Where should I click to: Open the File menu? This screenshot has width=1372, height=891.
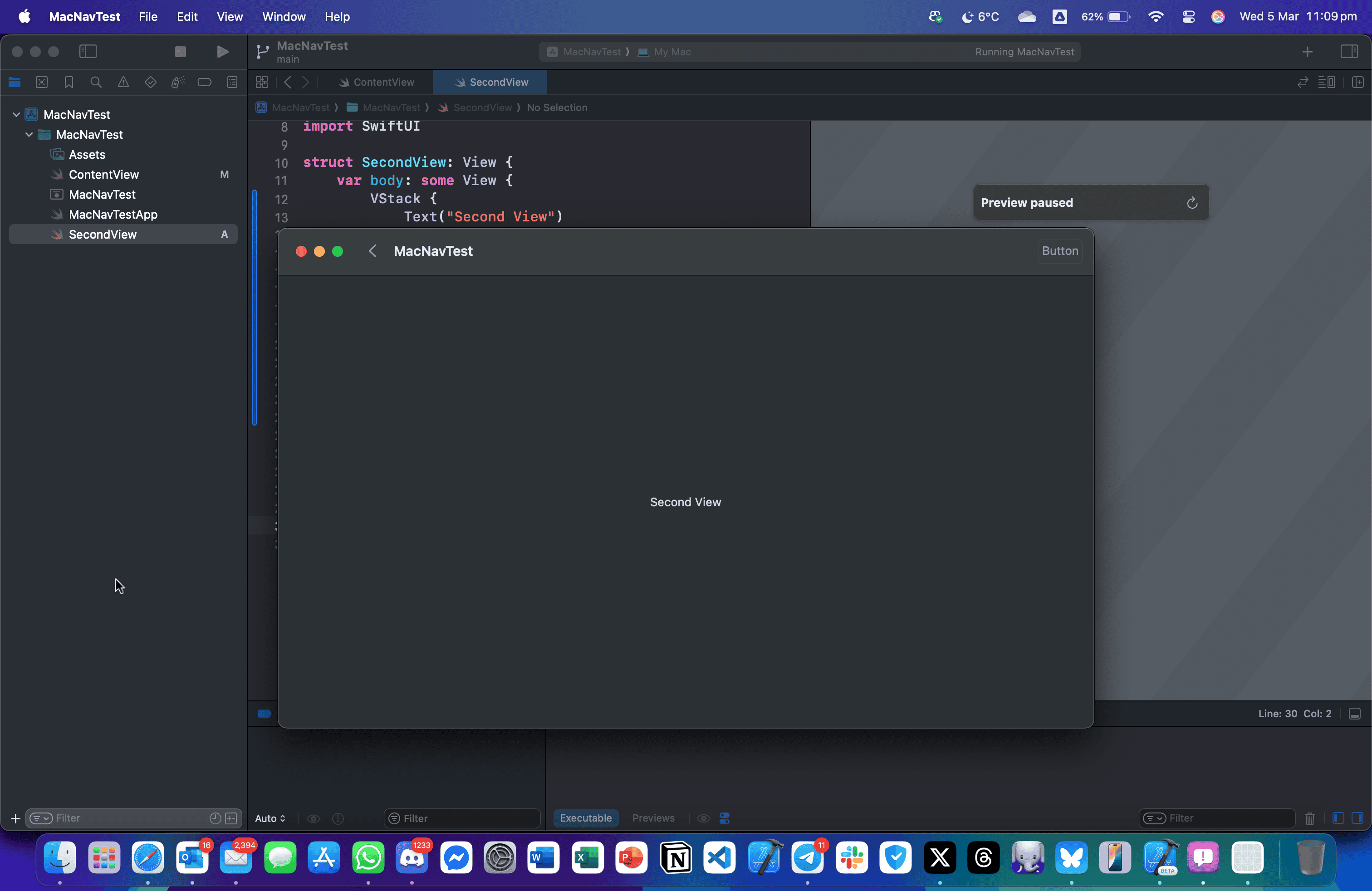point(148,17)
